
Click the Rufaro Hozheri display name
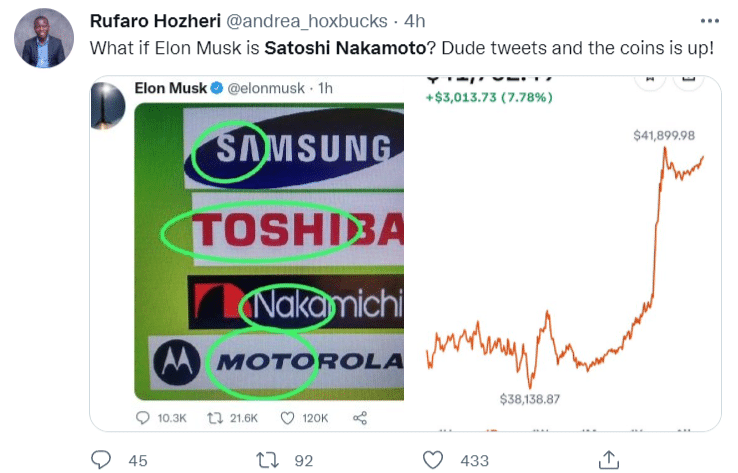147,21
